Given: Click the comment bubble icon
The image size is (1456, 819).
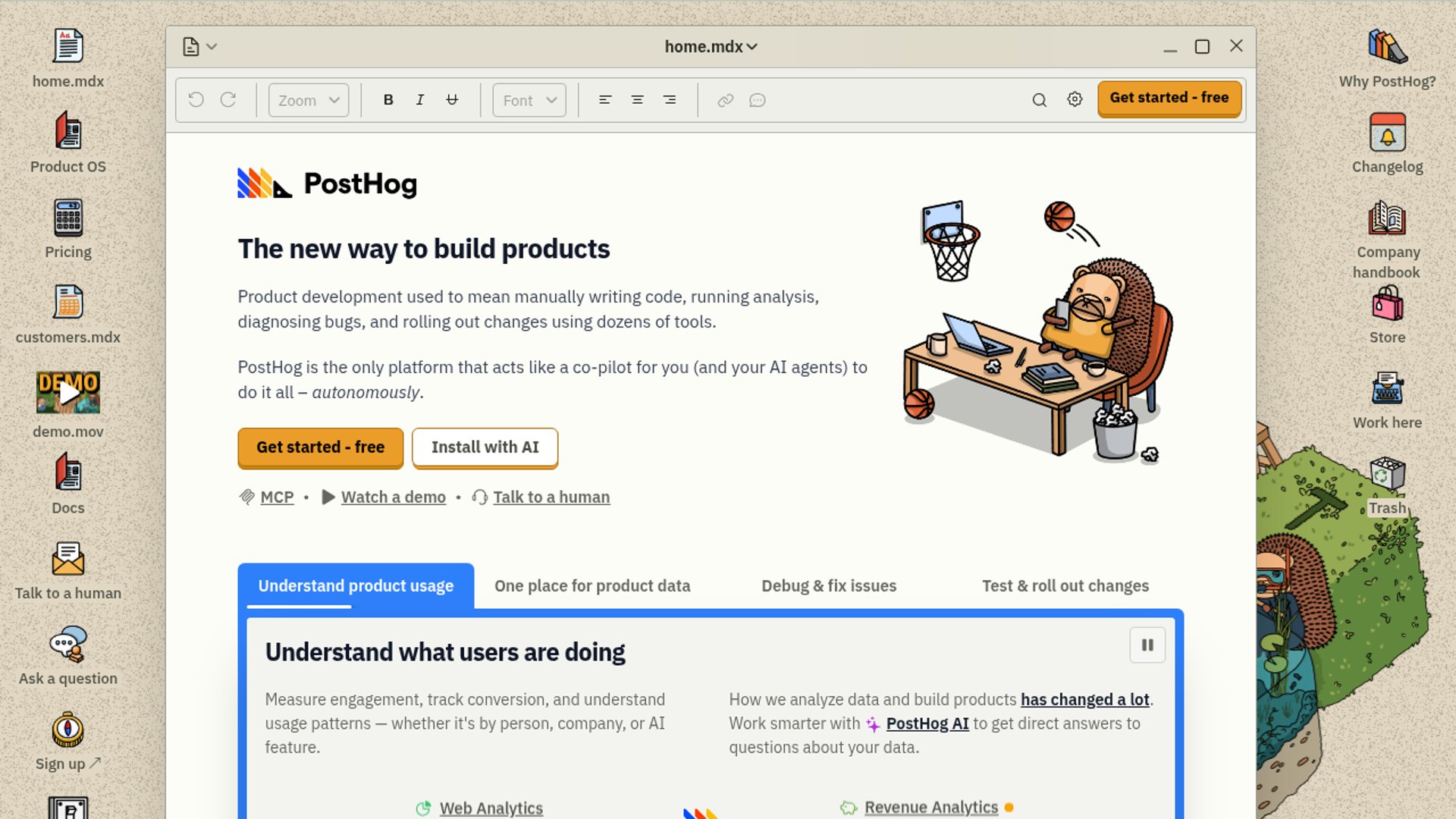Looking at the screenshot, I should tap(758, 100).
